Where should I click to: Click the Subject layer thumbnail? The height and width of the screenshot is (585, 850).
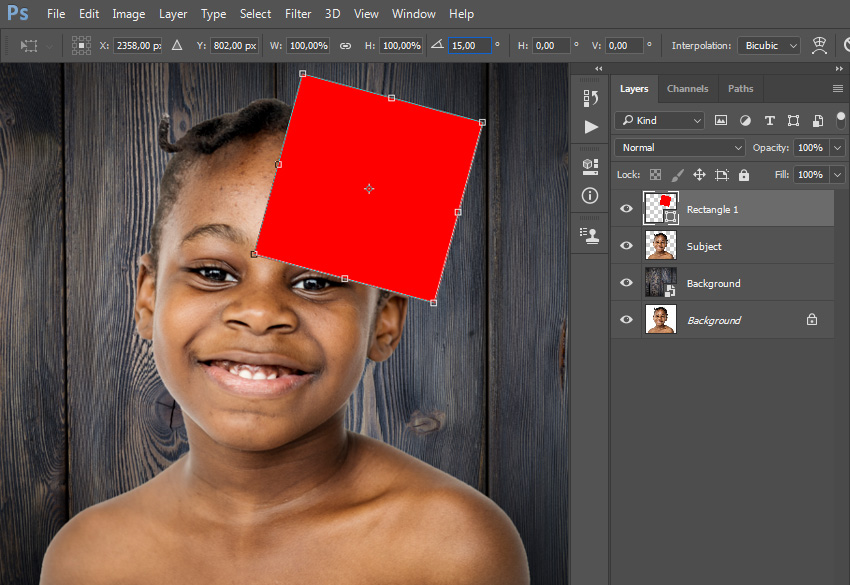pyautogui.click(x=660, y=245)
